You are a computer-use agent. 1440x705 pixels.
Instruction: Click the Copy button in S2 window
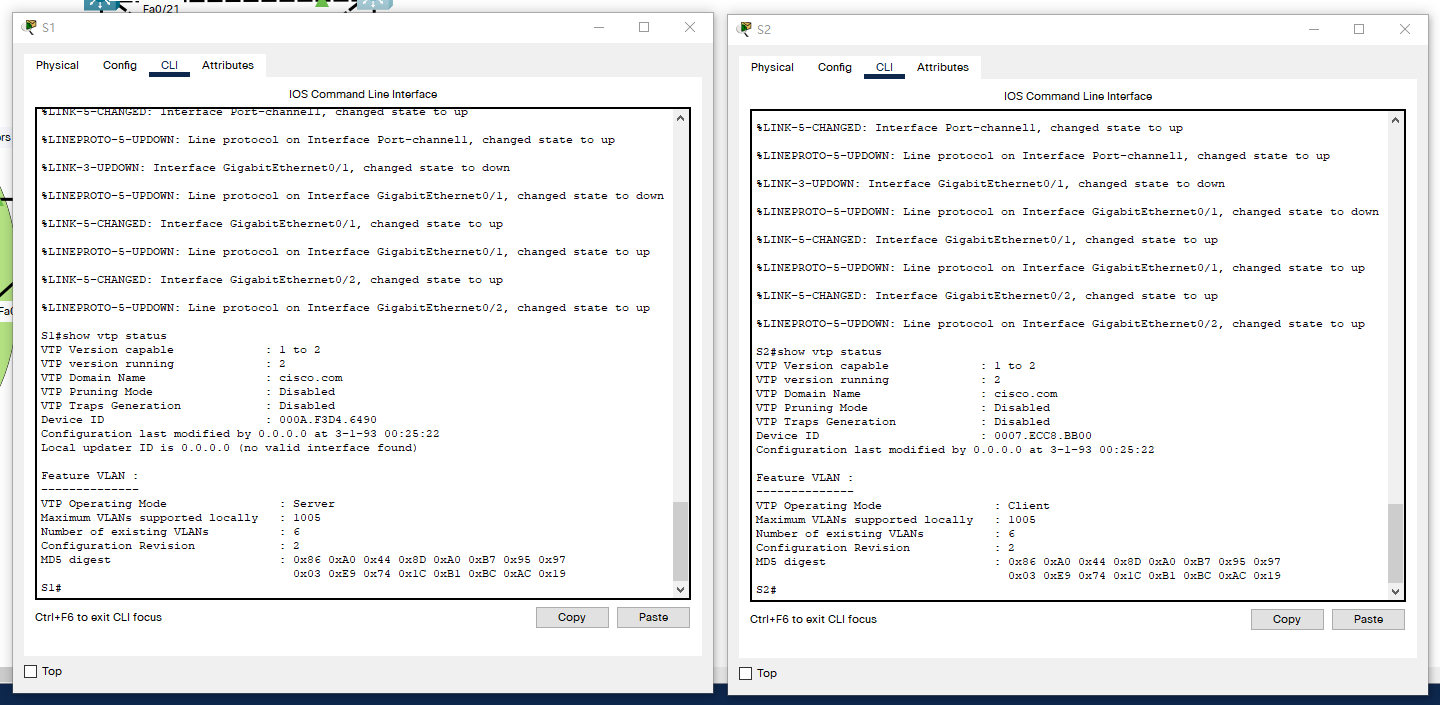(x=1286, y=619)
